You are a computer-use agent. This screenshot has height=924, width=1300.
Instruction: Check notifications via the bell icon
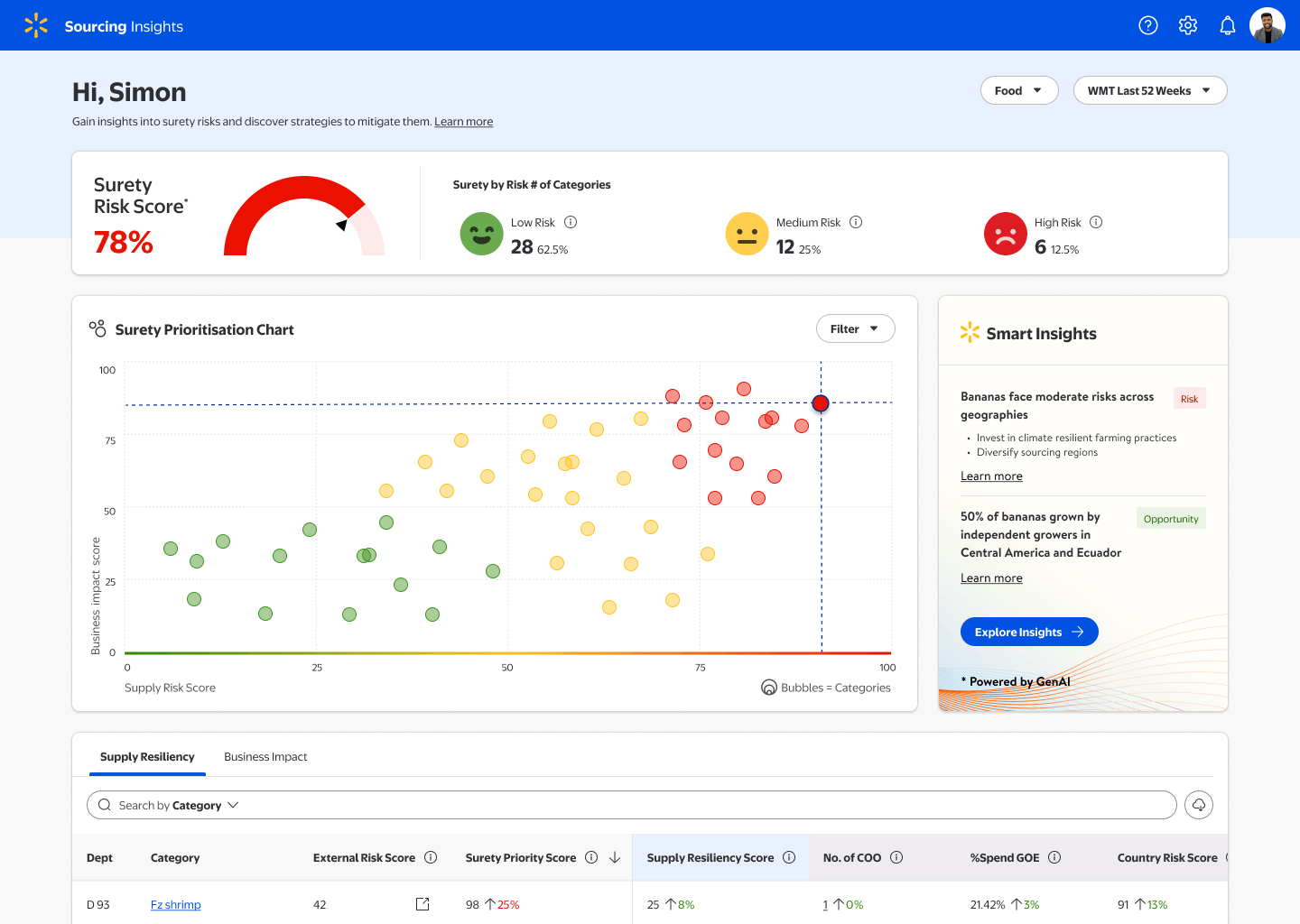pyautogui.click(x=1227, y=25)
